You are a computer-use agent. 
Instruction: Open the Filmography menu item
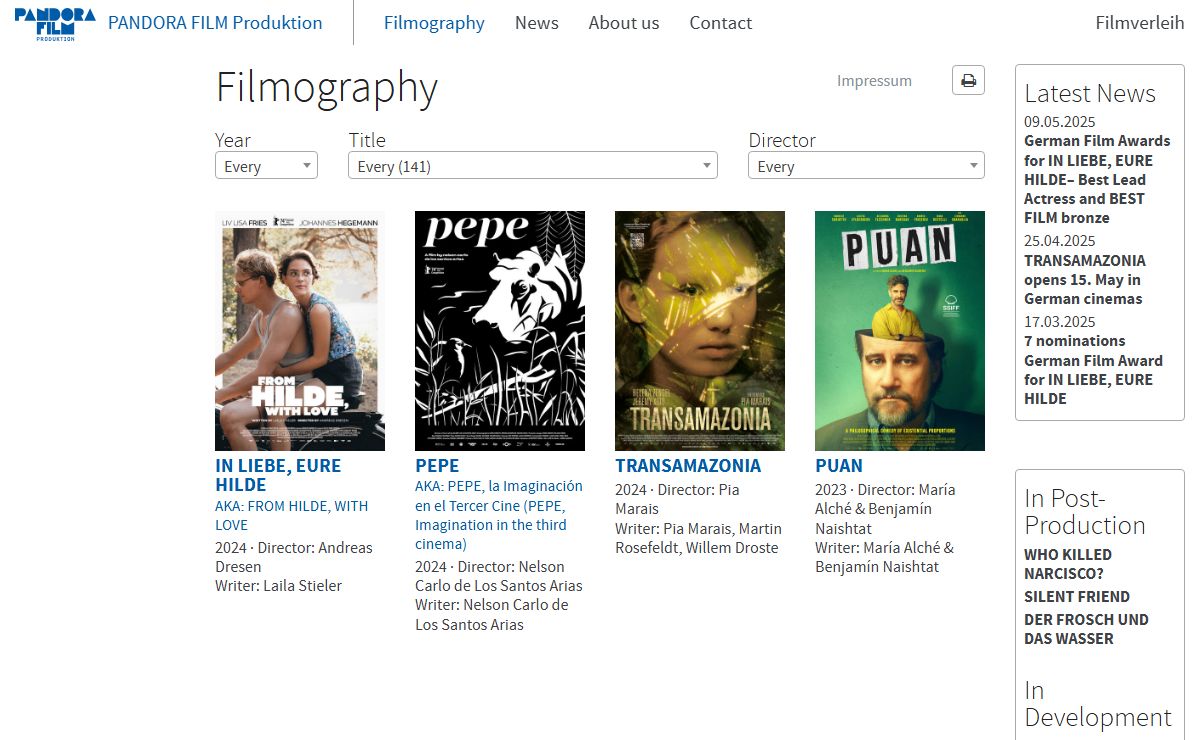tap(434, 23)
